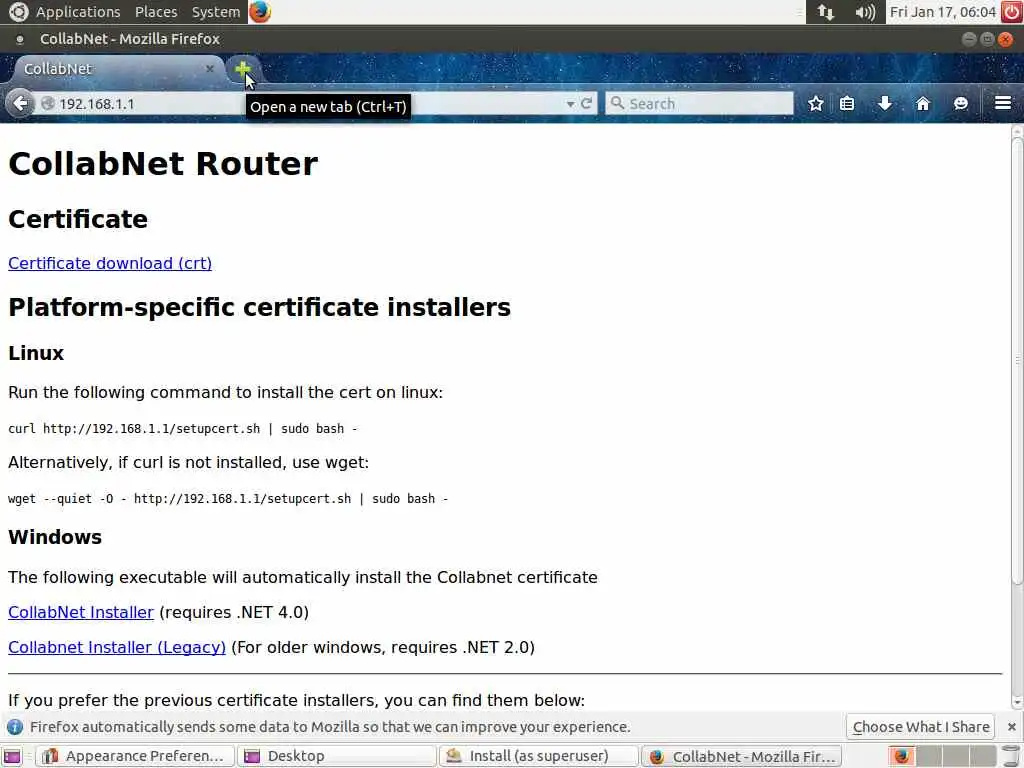Select the CollabNet tab
The image size is (1024, 768).
pyautogui.click(x=118, y=69)
